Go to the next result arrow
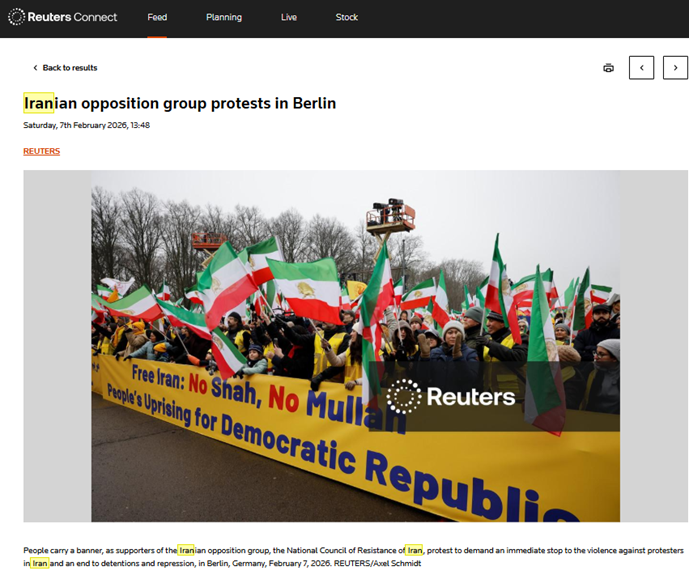 675,68
